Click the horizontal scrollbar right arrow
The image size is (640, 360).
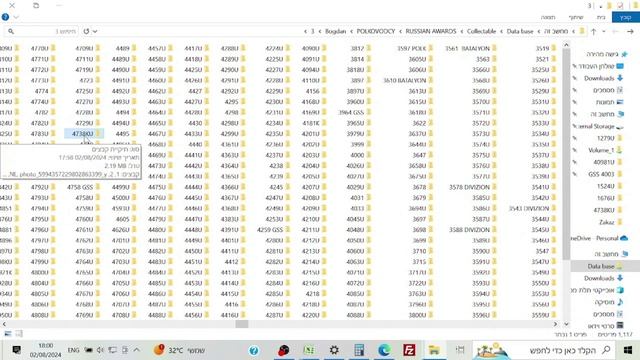[555, 324]
